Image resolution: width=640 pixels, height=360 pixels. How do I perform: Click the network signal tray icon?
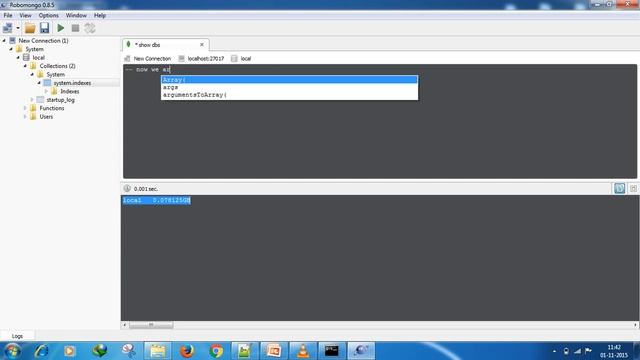(x=578, y=351)
